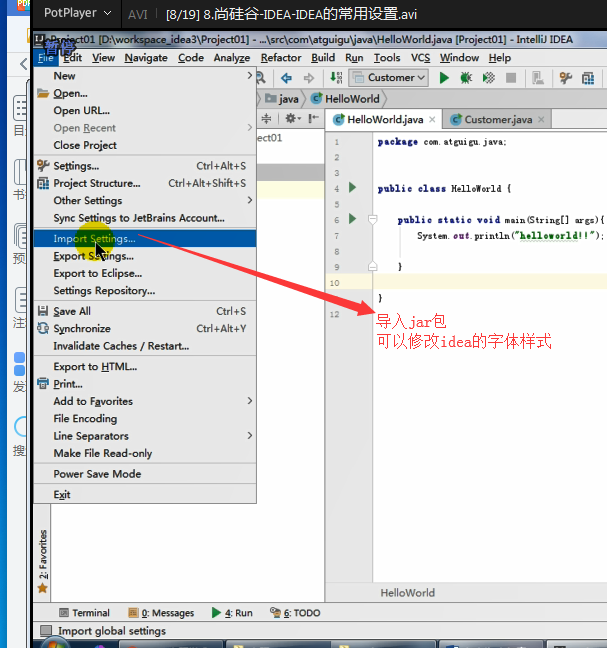Open 2: Favorites side panel
Viewport: 607px width, 648px height.
click(x=43, y=561)
